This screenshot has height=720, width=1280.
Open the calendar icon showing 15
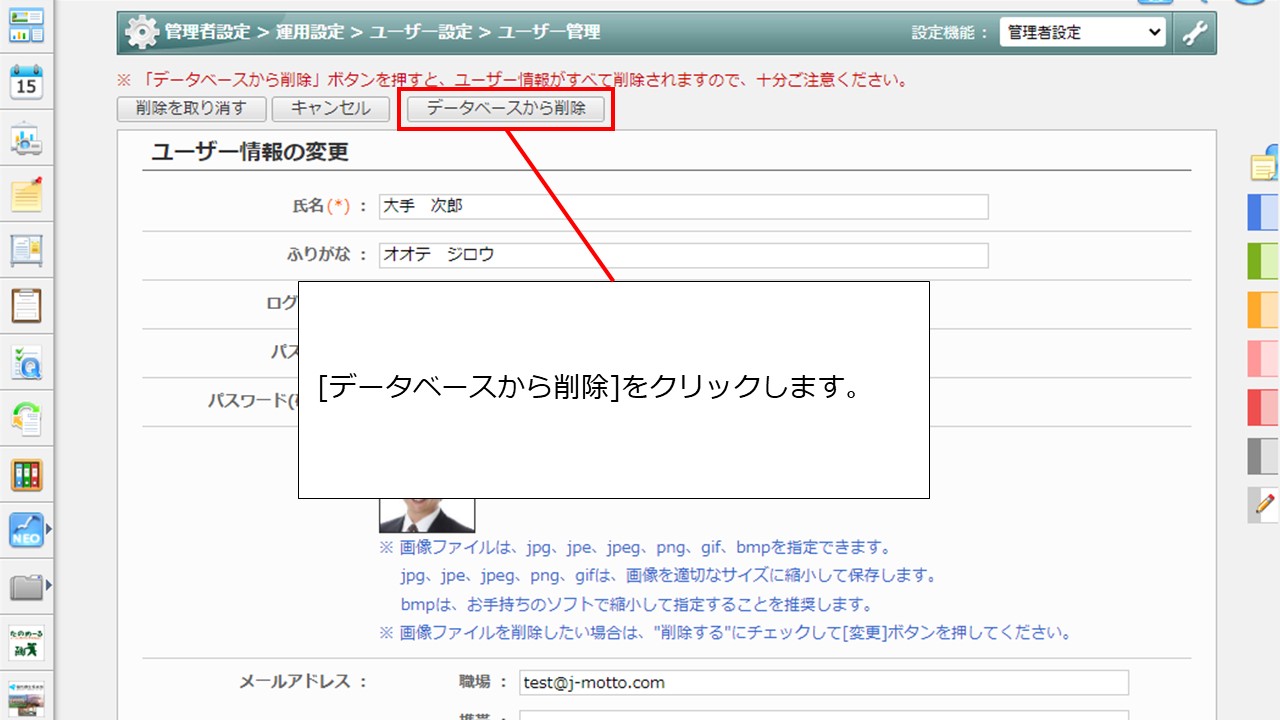click(x=26, y=82)
